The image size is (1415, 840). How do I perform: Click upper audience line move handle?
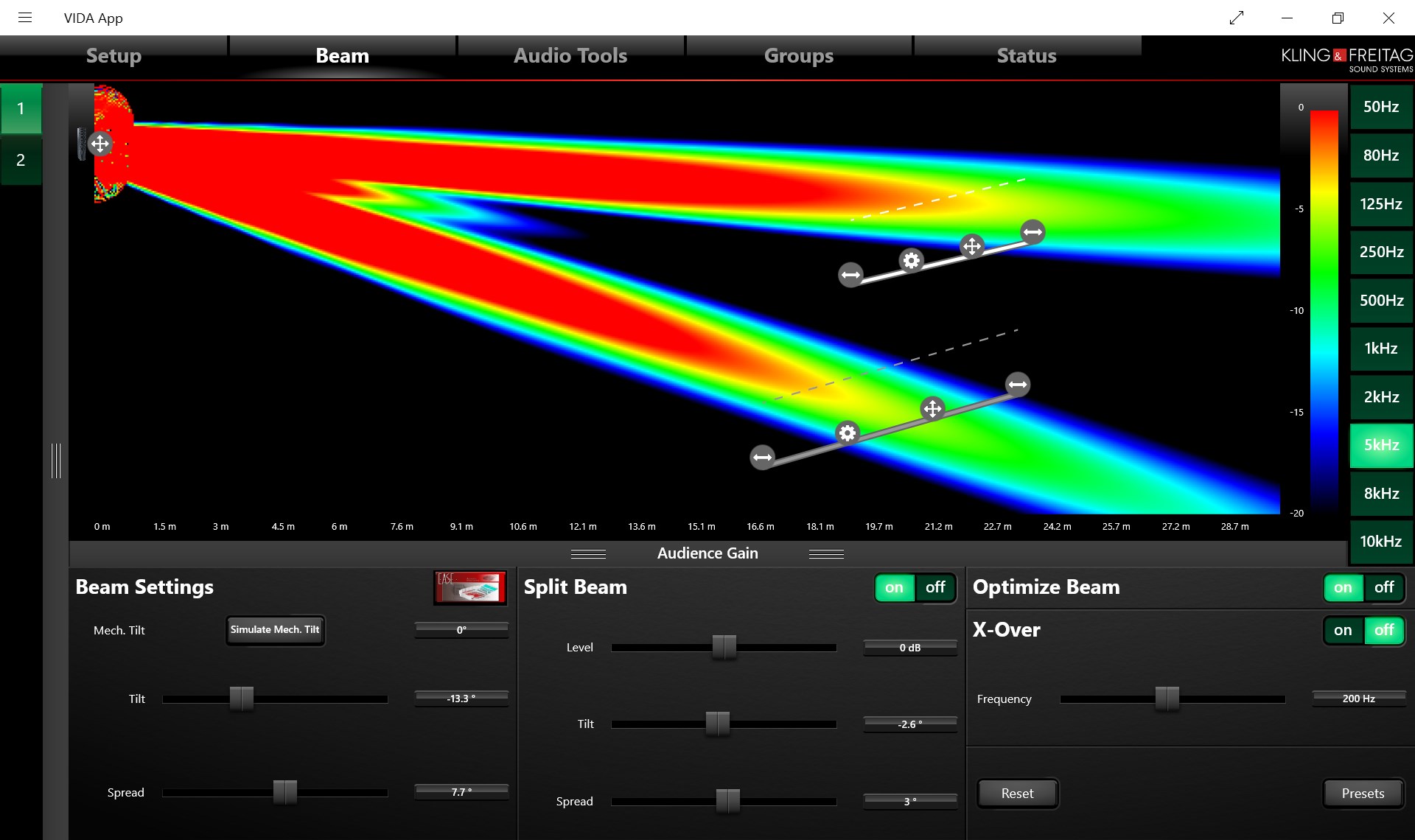point(972,245)
